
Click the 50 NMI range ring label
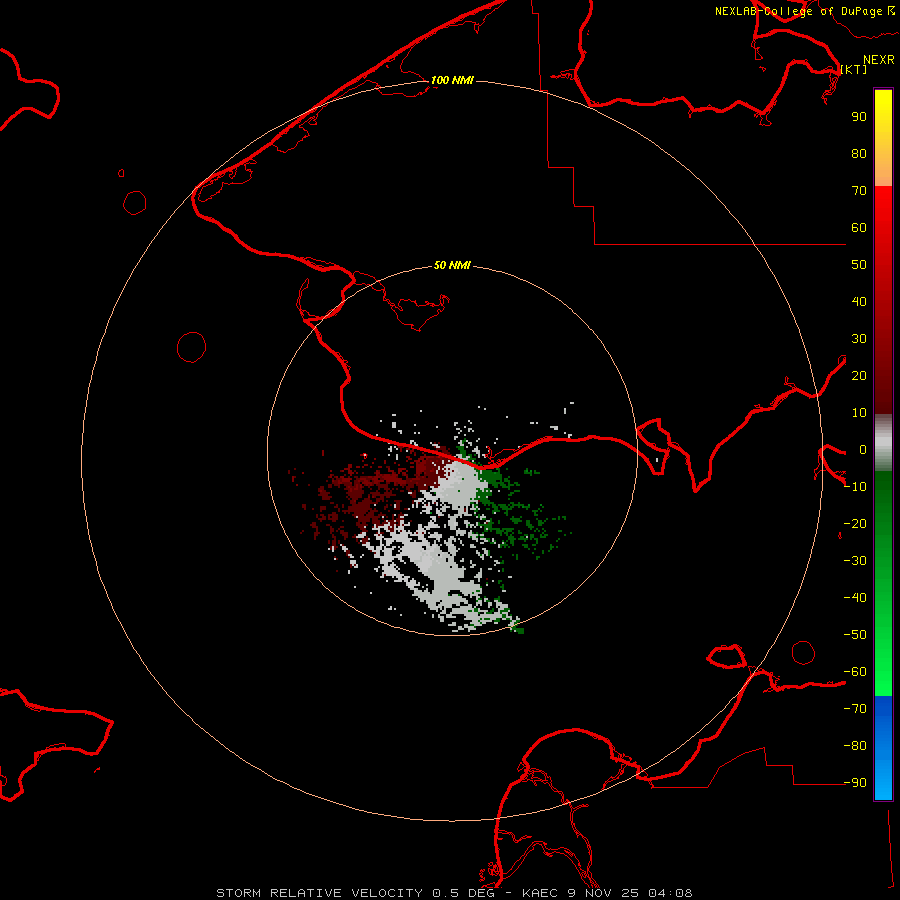pyautogui.click(x=452, y=265)
